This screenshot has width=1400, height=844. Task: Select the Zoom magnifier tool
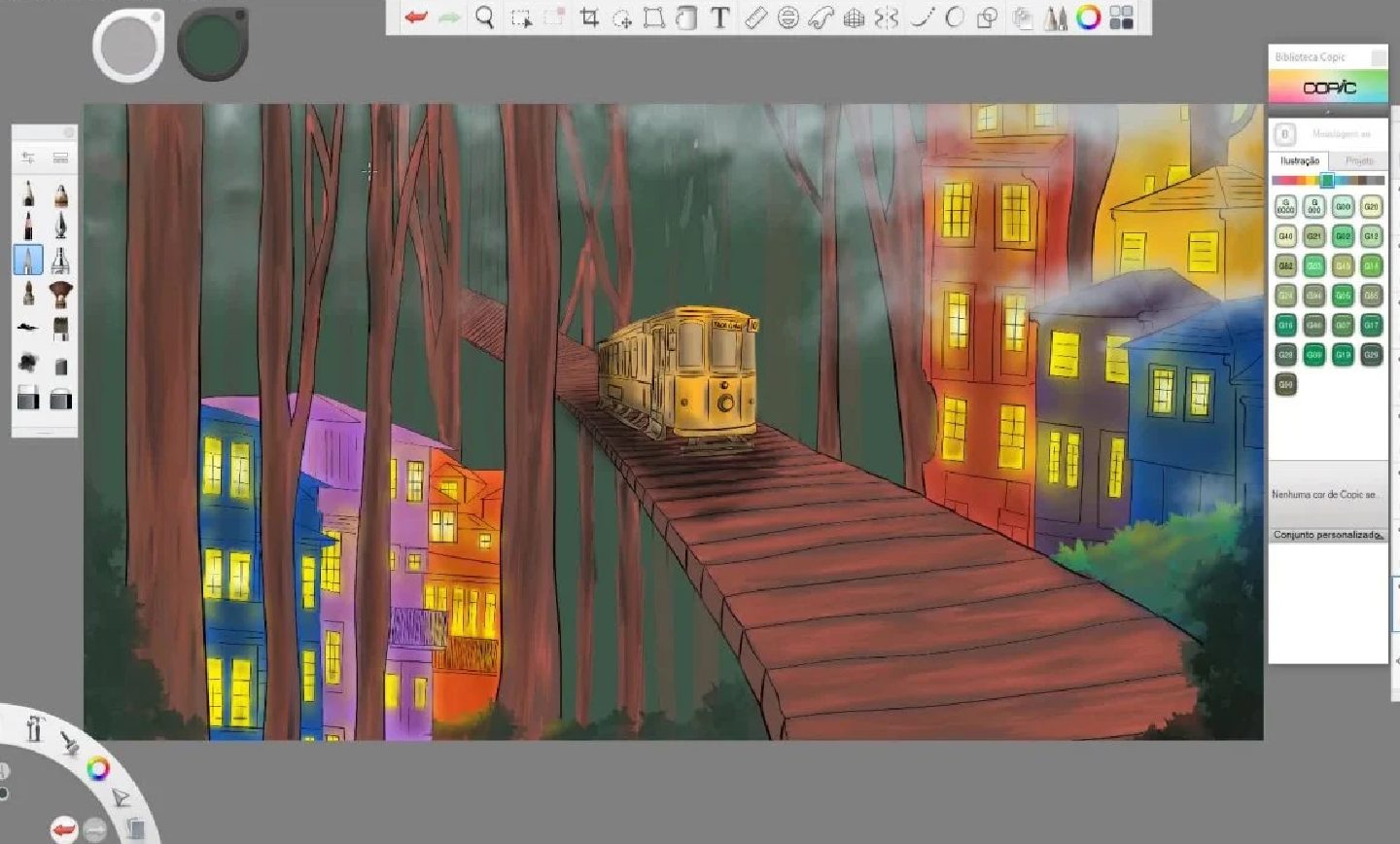(x=485, y=18)
